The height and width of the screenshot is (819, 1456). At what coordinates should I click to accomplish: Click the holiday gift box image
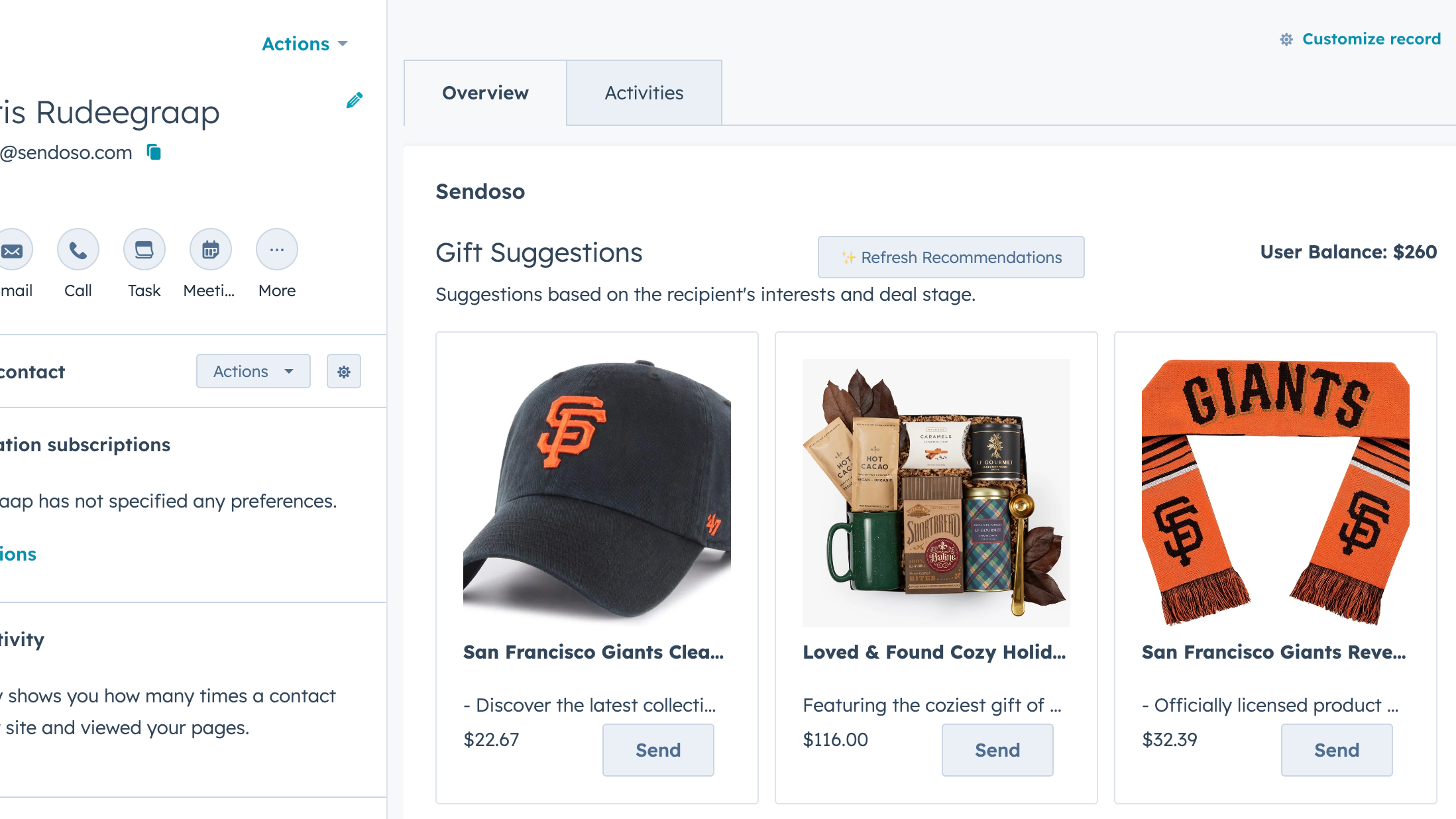(936, 492)
